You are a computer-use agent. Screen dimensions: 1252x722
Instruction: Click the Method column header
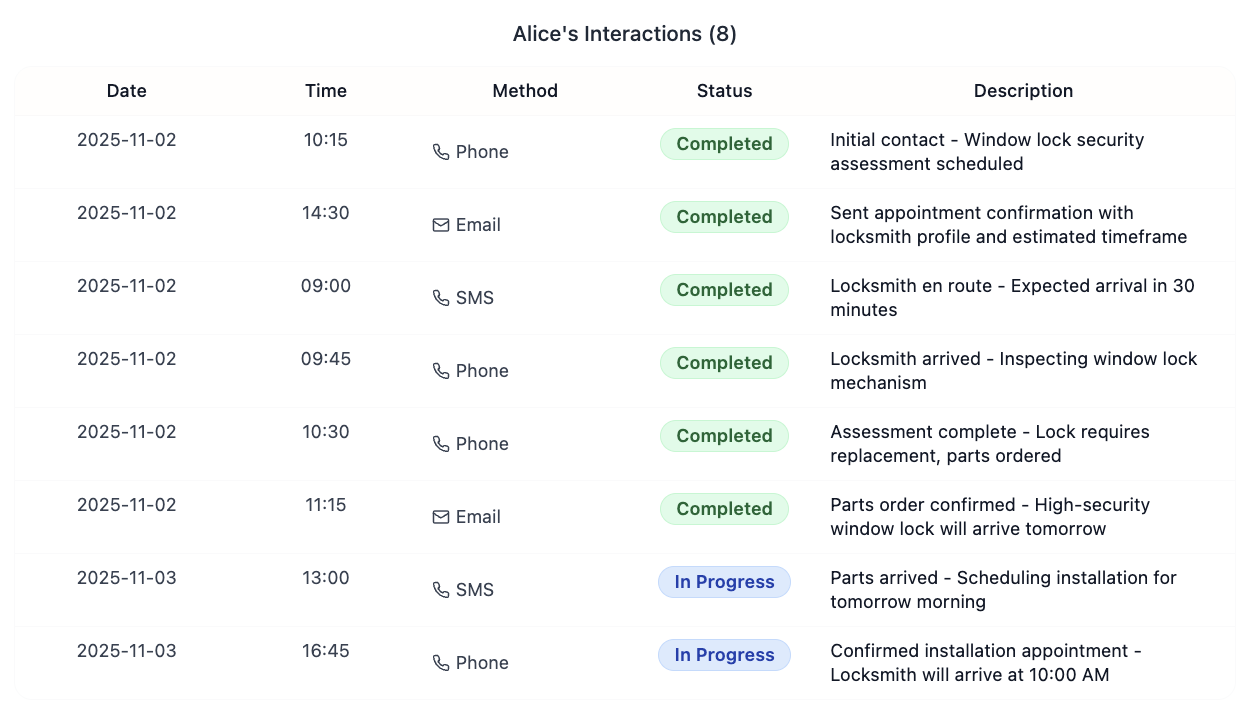[525, 91]
